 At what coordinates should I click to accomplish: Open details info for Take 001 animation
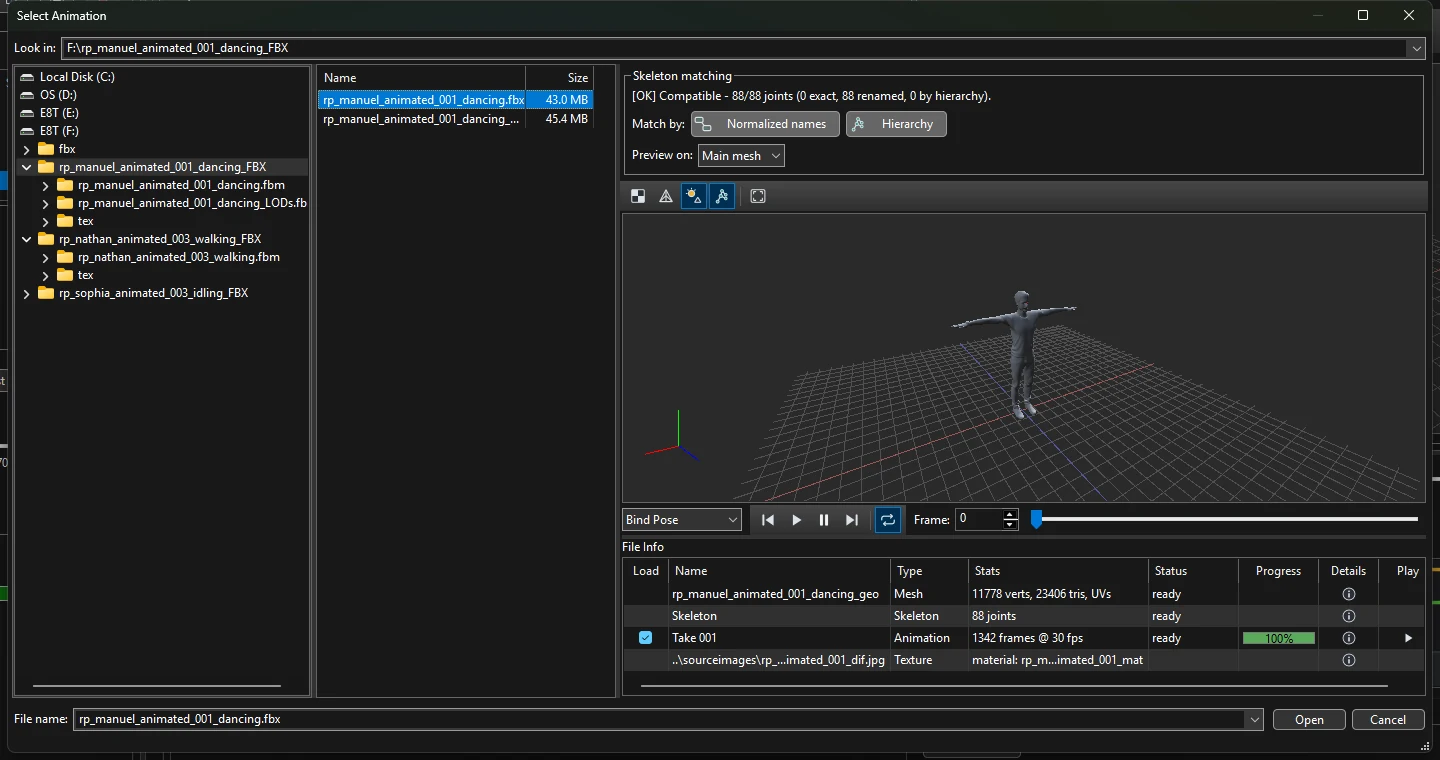(1348, 638)
